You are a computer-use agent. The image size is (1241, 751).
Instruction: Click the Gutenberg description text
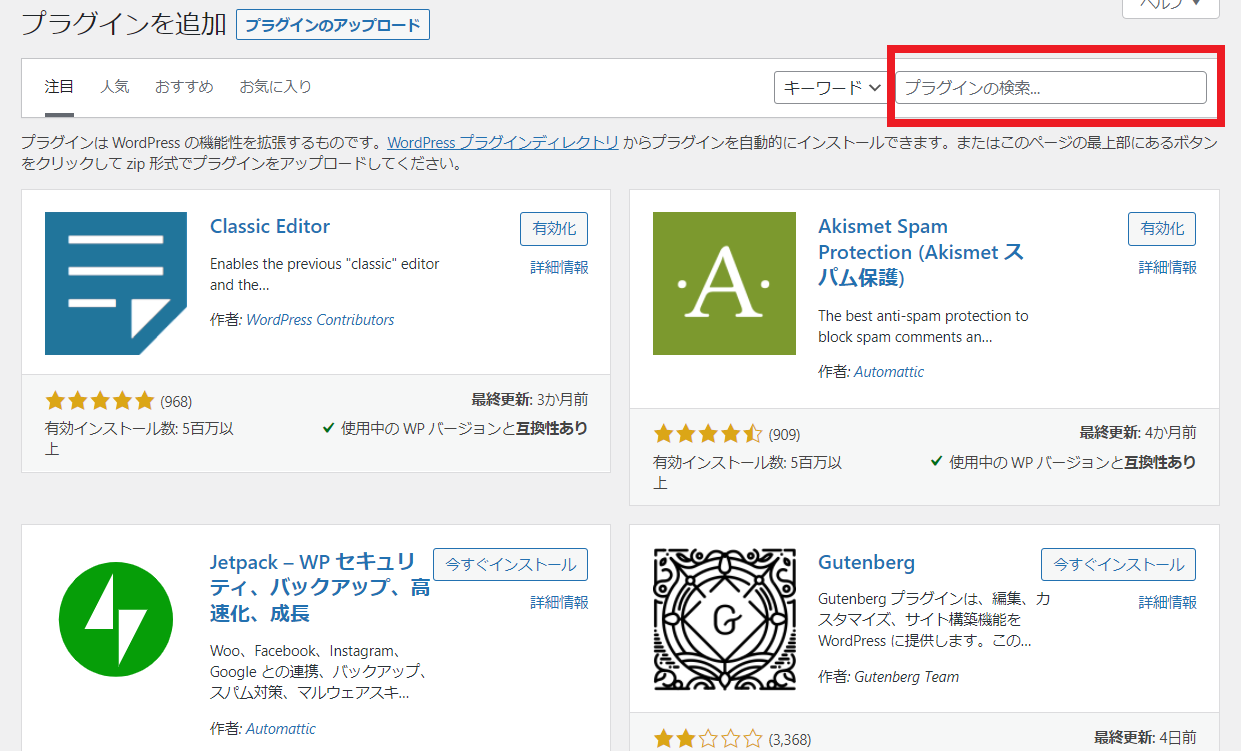click(934, 619)
